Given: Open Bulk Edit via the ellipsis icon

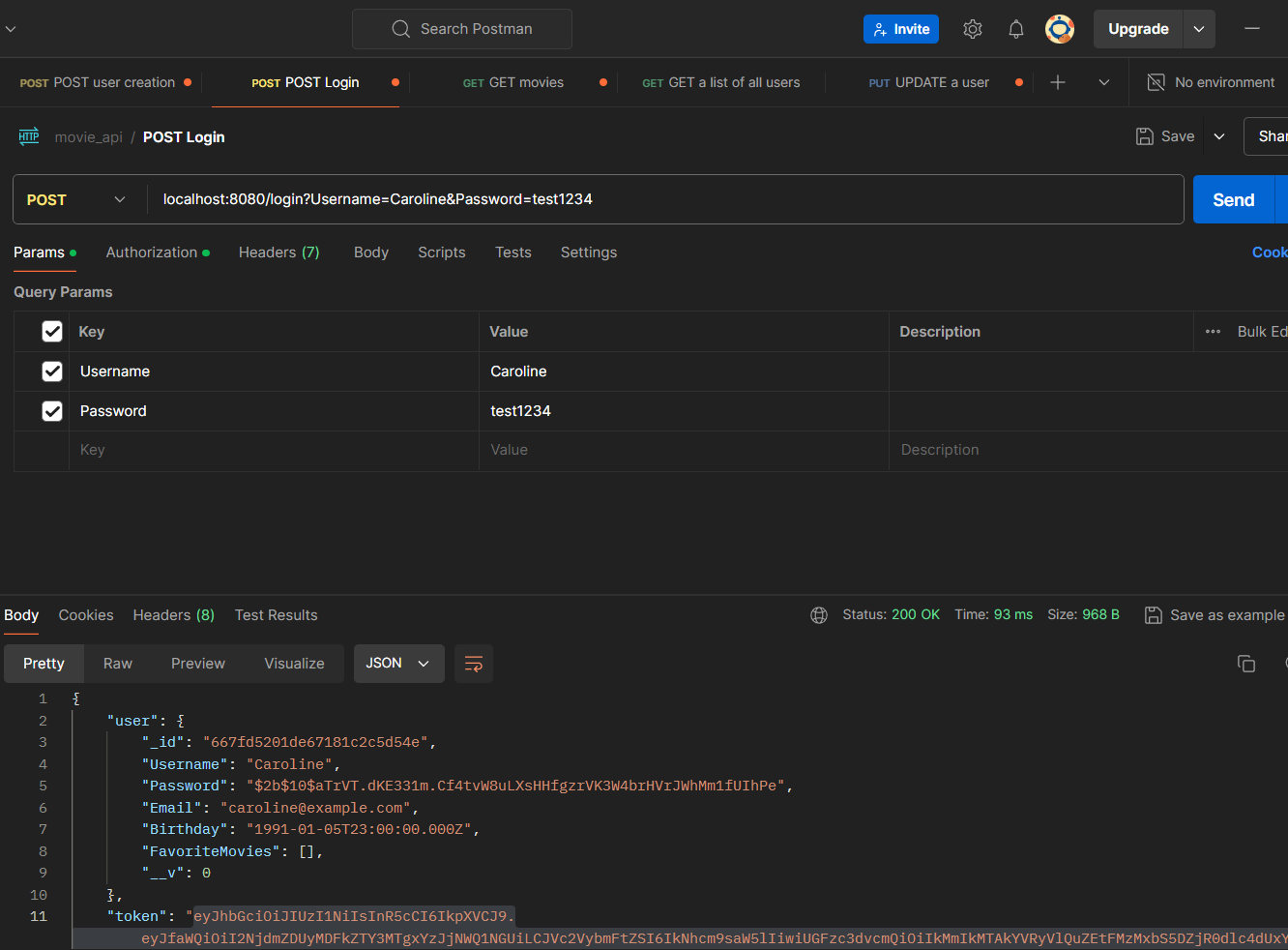Looking at the screenshot, I should coord(1213,331).
